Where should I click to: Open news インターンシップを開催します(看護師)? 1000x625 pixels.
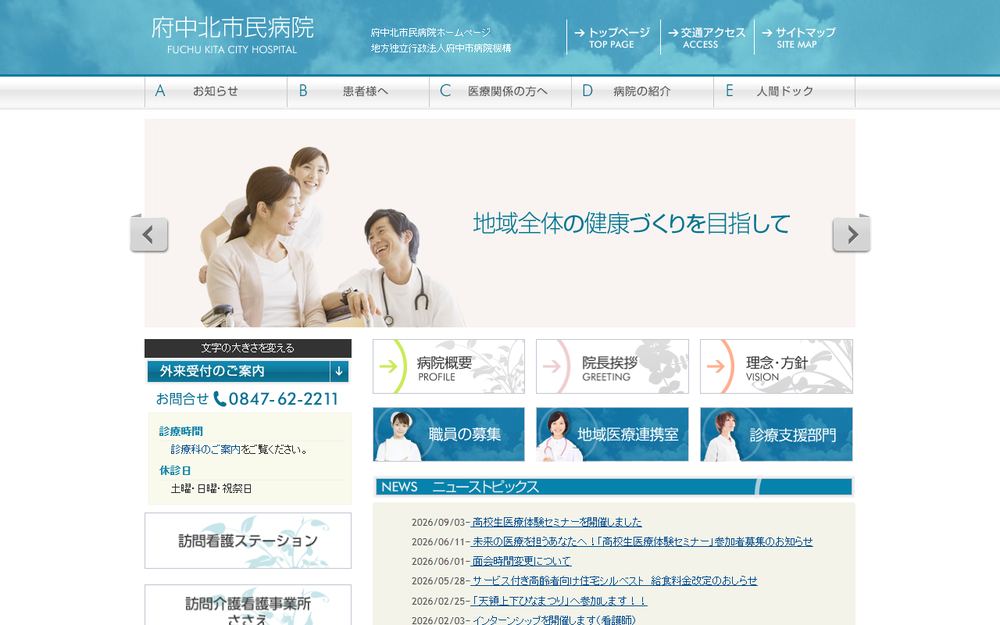[554, 620]
